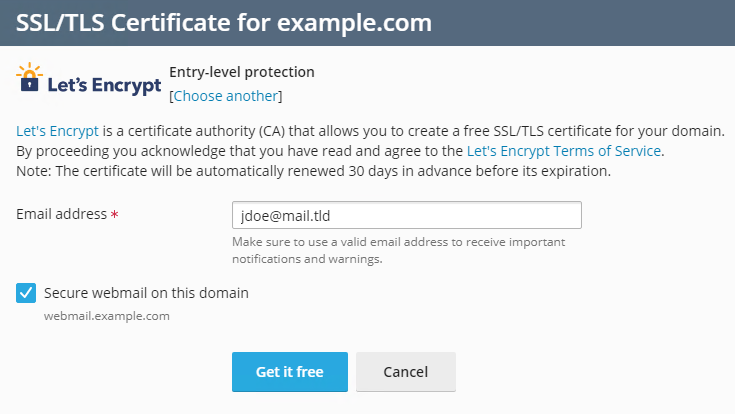This screenshot has width=735, height=414.
Task: Click the 'Email address' field label
Action: (62, 214)
